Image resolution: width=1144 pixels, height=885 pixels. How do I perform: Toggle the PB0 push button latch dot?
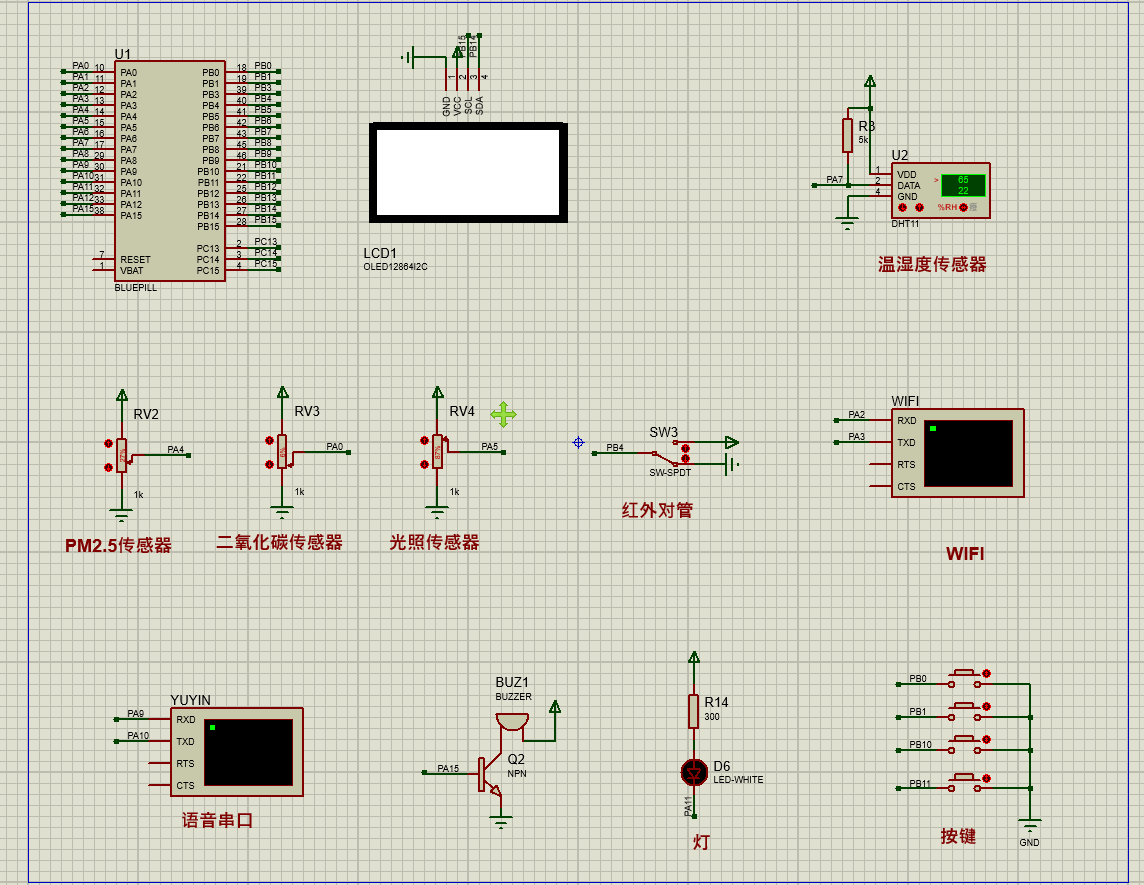[986, 673]
